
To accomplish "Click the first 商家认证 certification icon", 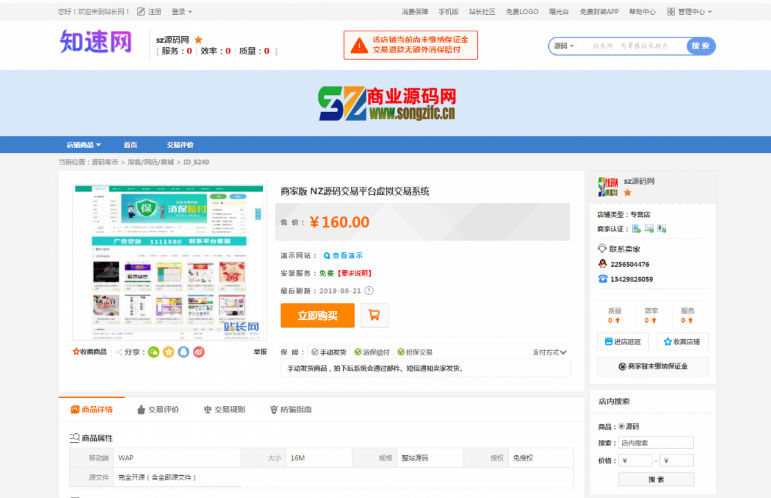I will pyautogui.click(x=636, y=229).
